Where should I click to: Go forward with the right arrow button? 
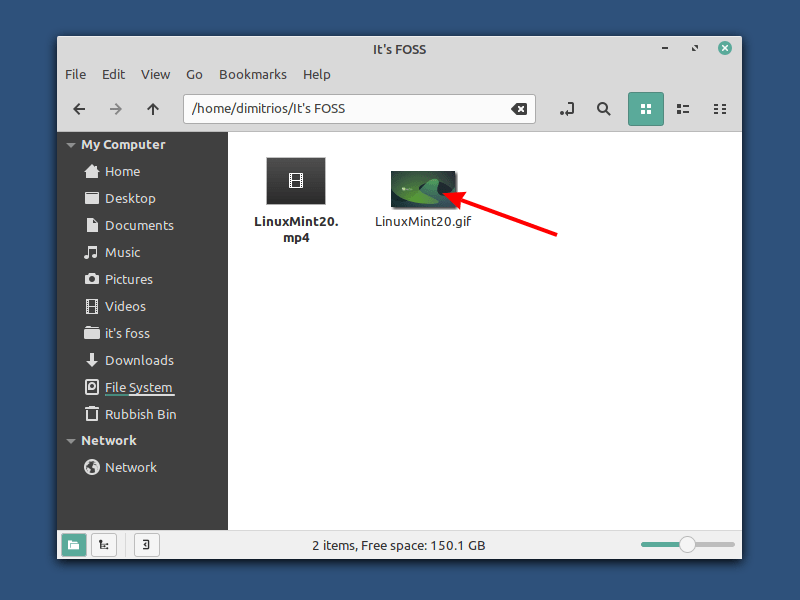(116, 109)
